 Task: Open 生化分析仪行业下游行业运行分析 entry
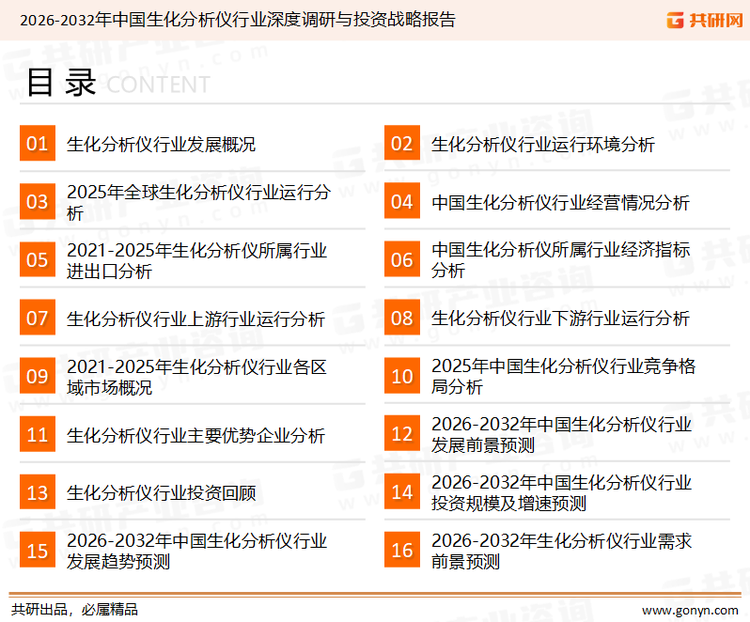(560, 319)
